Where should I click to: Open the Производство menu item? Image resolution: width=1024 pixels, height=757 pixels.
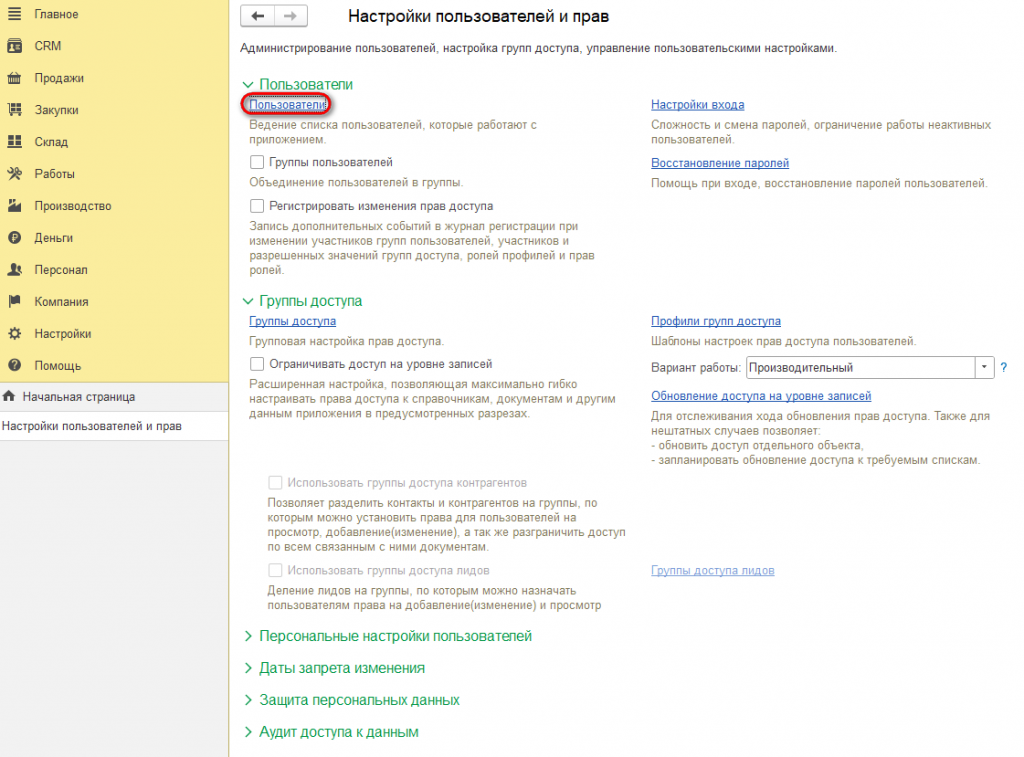coord(72,206)
